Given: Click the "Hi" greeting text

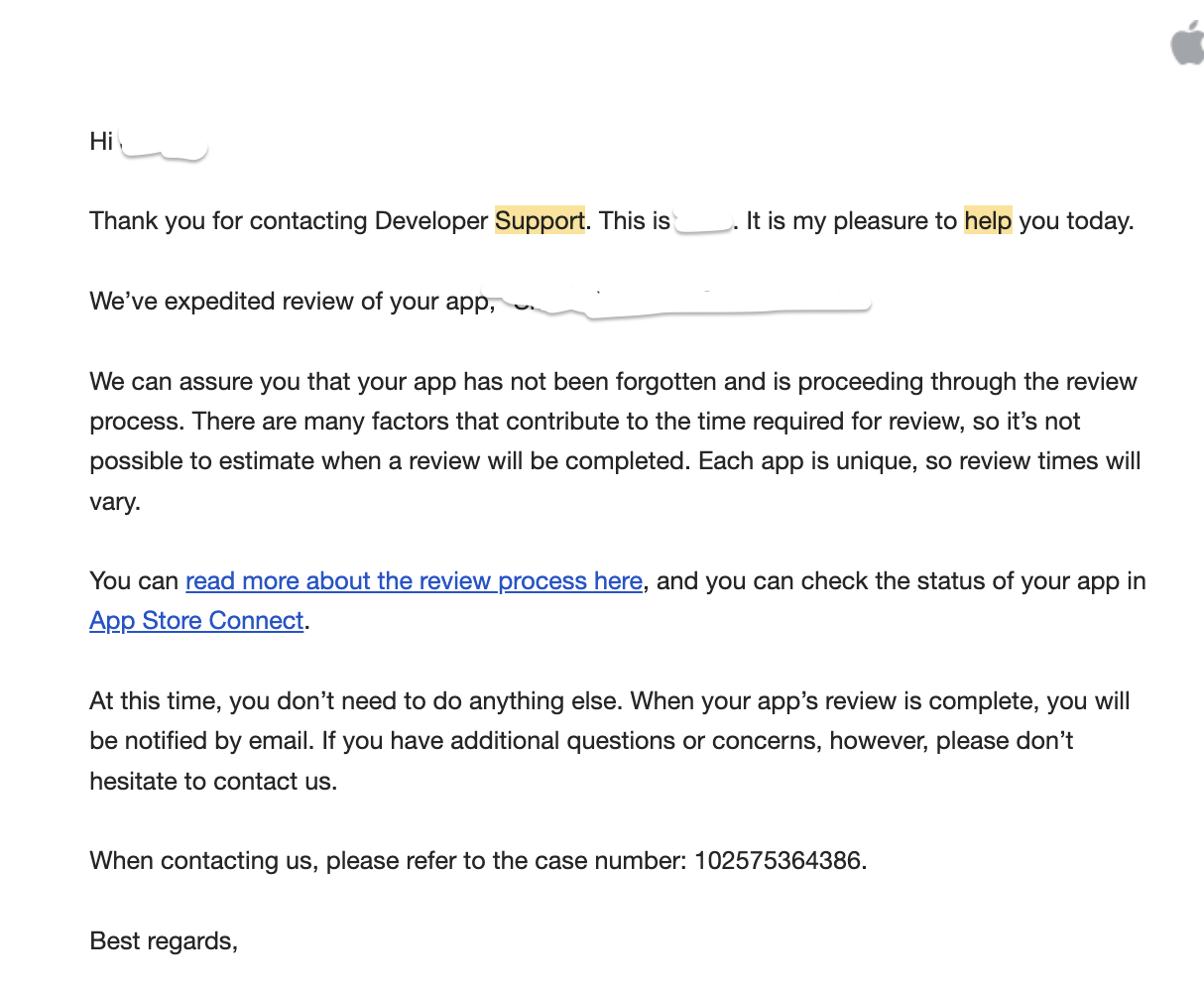Looking at the screenshot, I should click(100, 141).
